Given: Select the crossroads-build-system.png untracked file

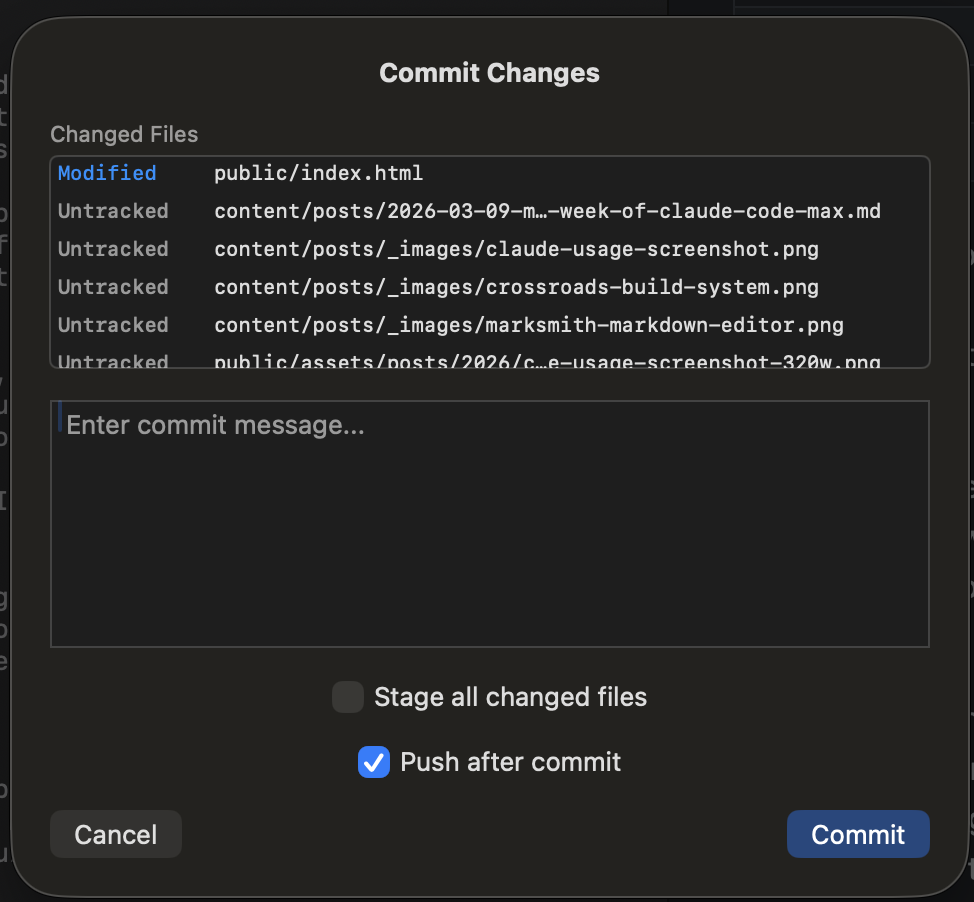Looking at the screenshot, I should 510,287.
